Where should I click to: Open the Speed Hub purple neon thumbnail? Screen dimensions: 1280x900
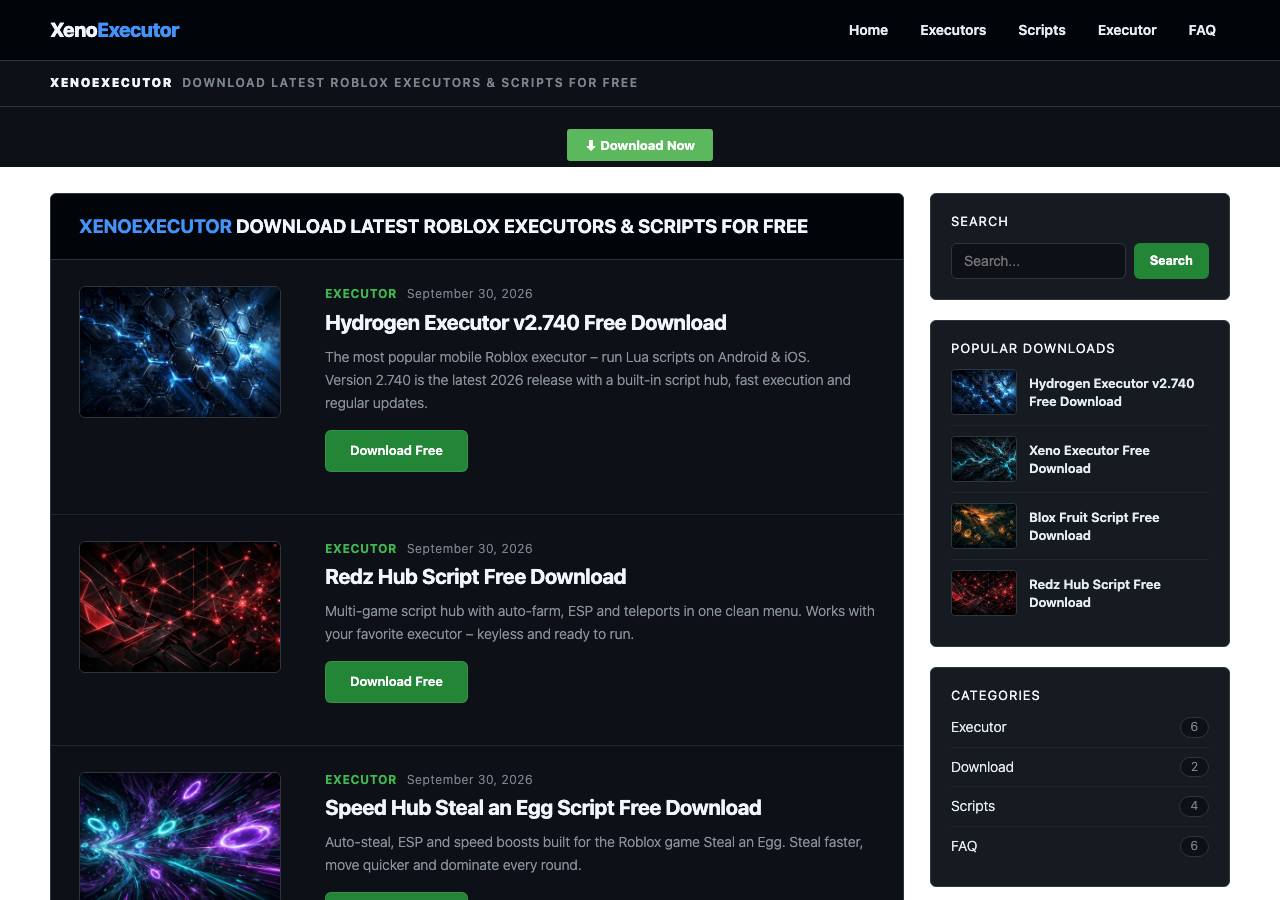point(180,836)
